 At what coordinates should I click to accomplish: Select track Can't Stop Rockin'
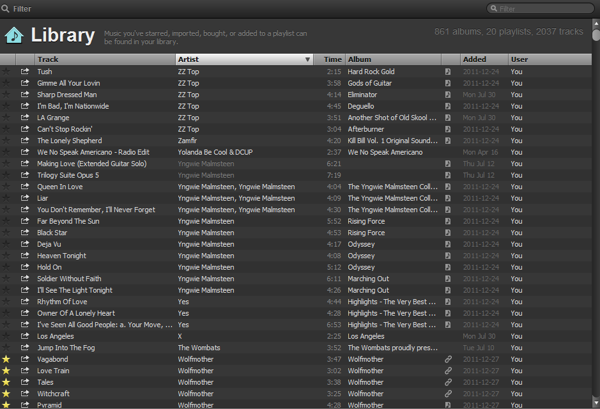65,129
